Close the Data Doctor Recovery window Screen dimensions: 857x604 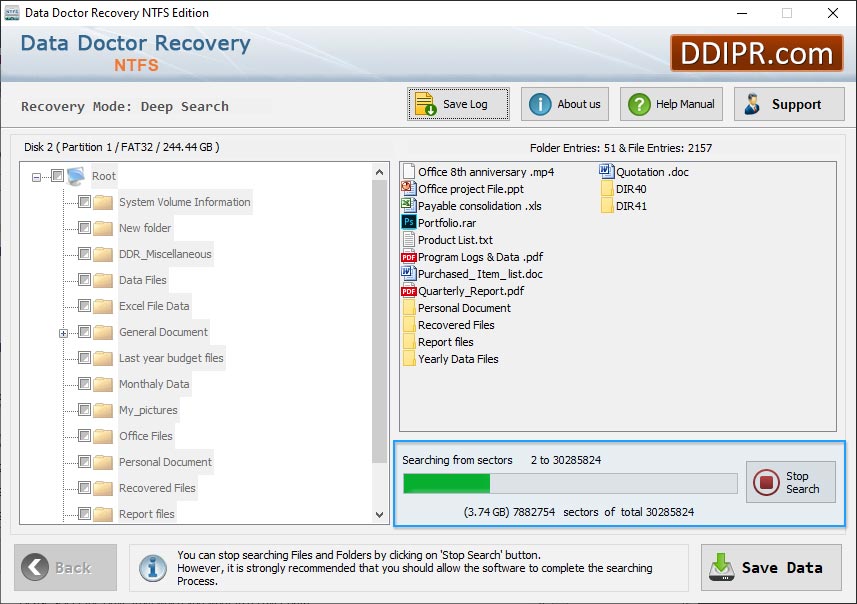point(832,13)
